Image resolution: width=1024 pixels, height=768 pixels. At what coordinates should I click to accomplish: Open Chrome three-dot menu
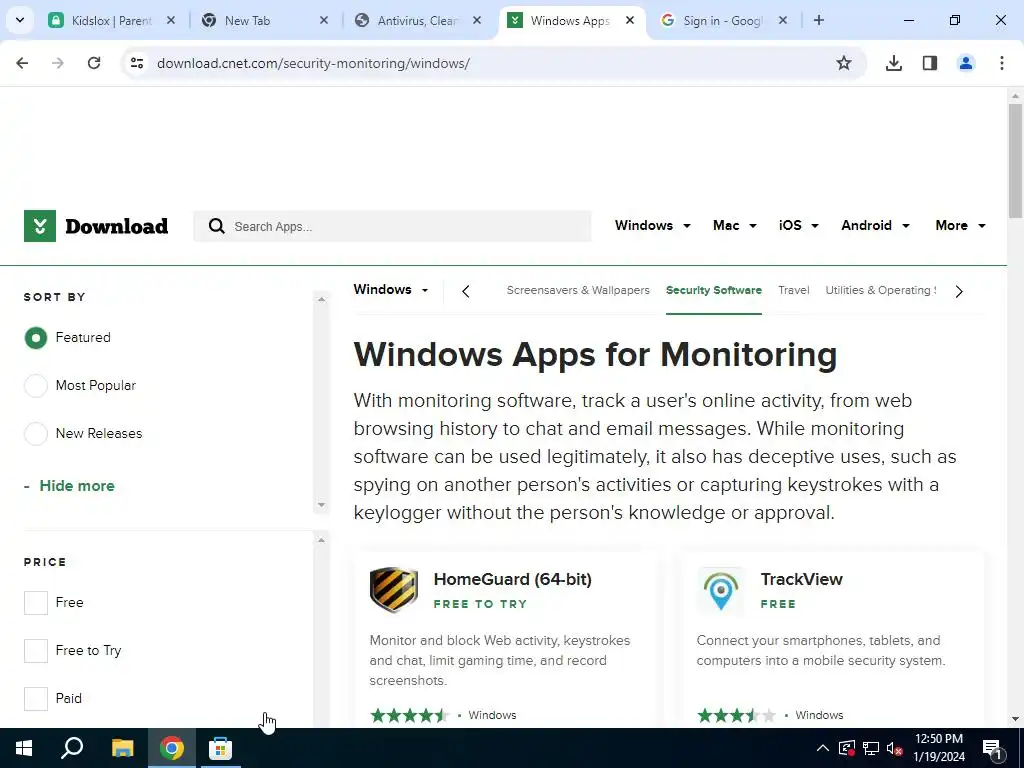1002,63
